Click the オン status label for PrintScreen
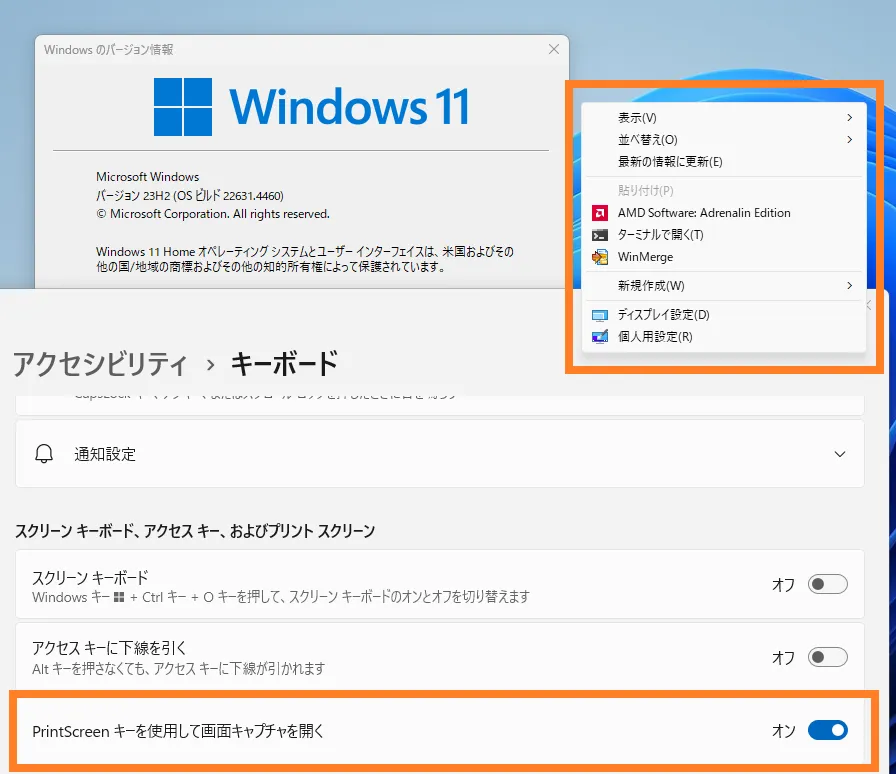 [x=783, y=731]
